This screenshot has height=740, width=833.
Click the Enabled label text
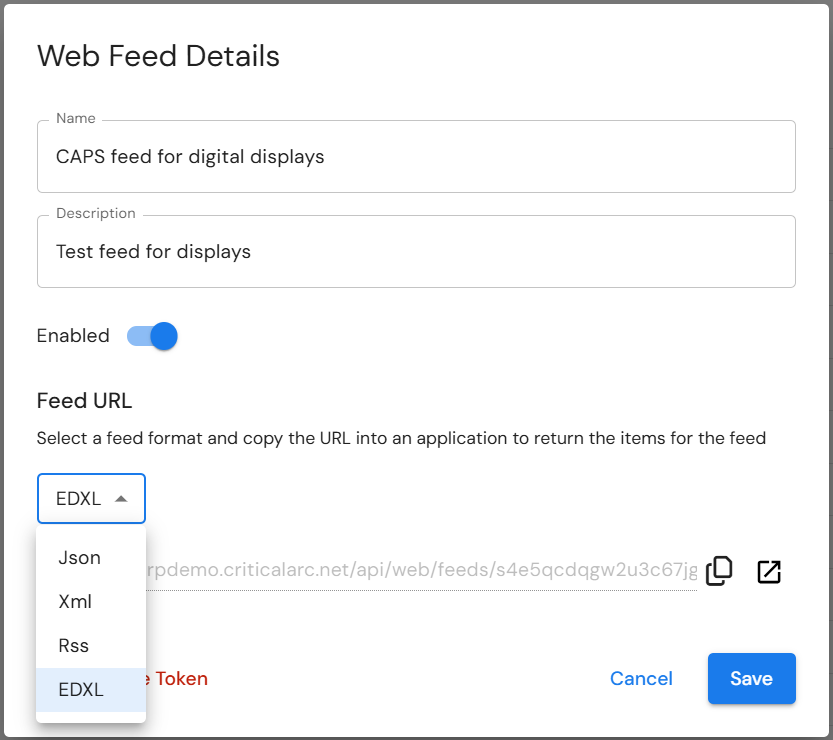point(73,336)
